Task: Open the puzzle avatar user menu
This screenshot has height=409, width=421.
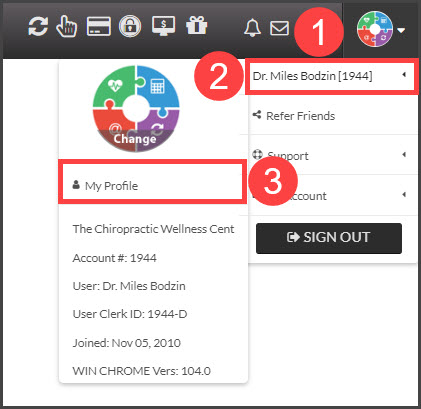Action: [x=375, y=29]
